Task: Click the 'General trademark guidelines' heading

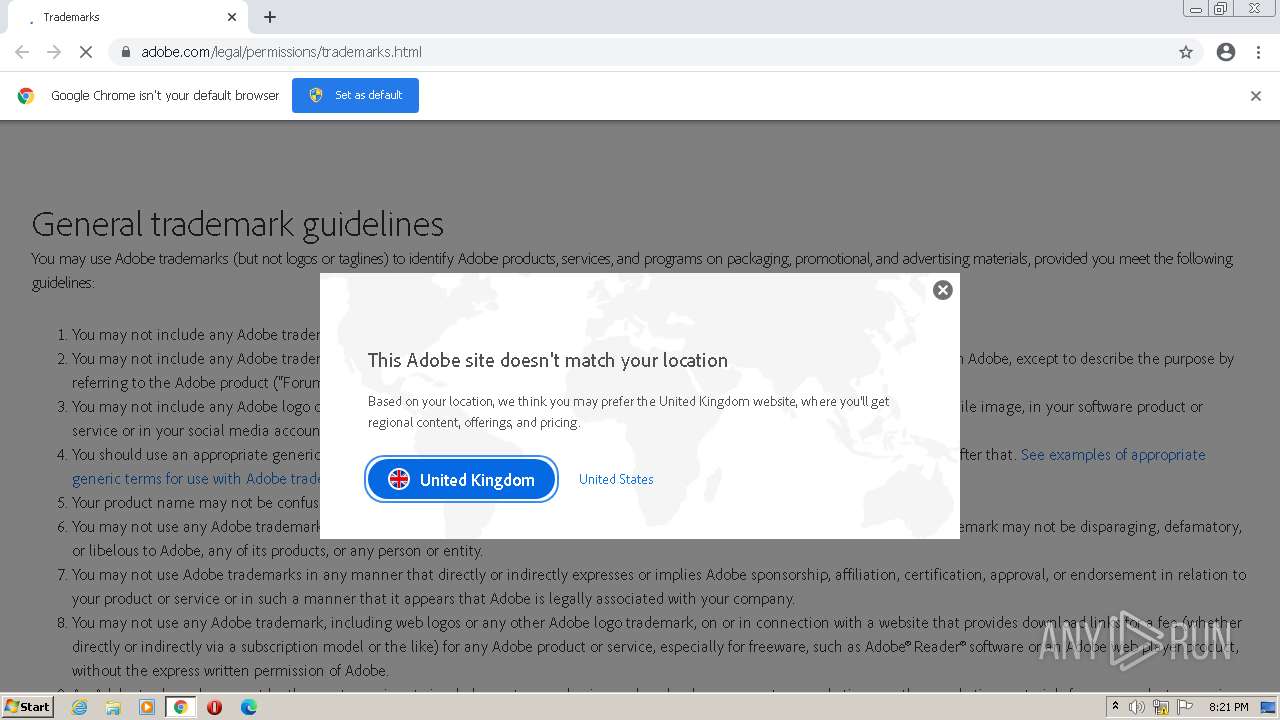Action: (238, 224)
